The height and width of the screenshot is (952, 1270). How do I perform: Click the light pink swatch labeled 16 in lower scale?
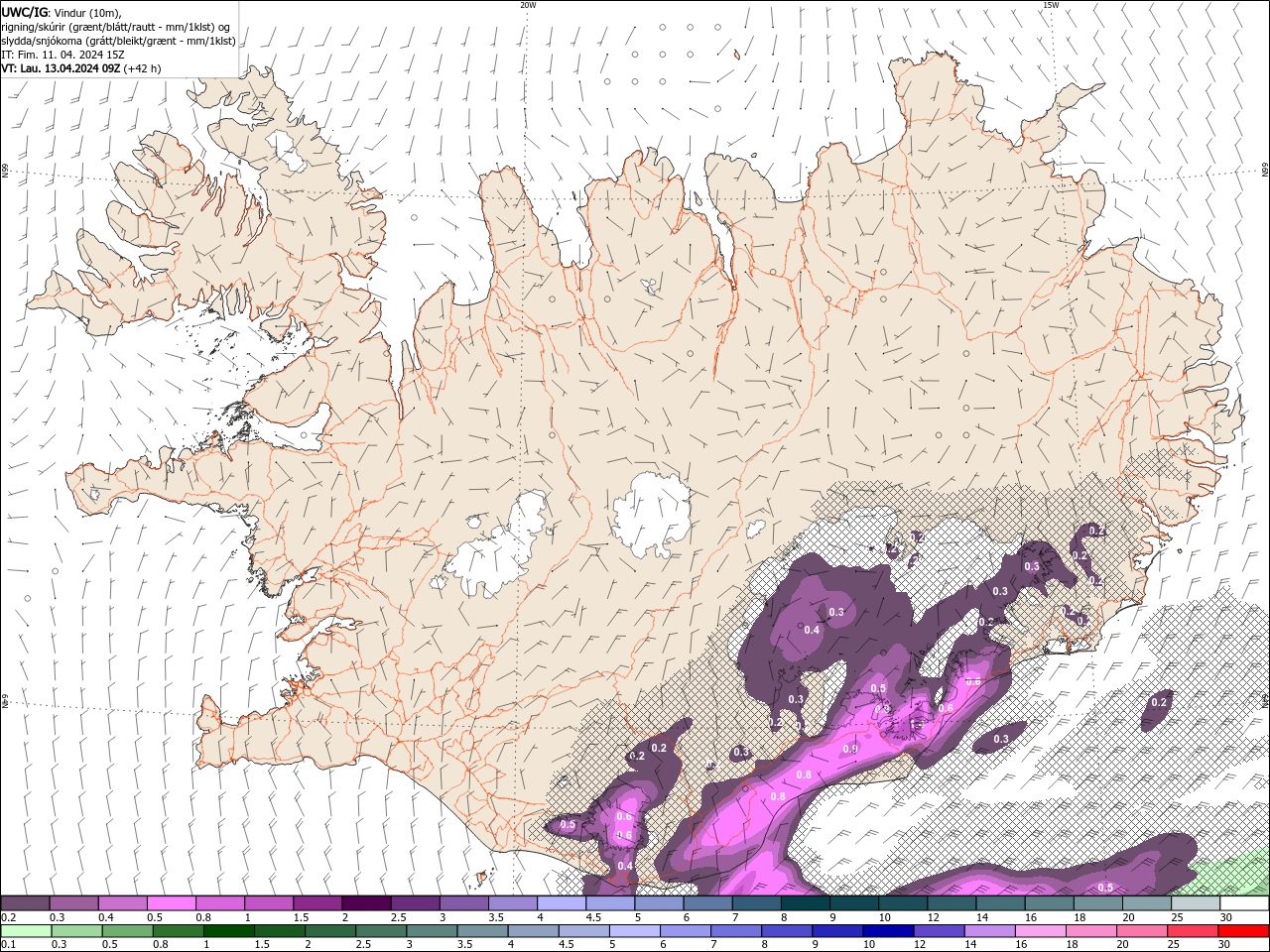click(x=1039, y=931)
